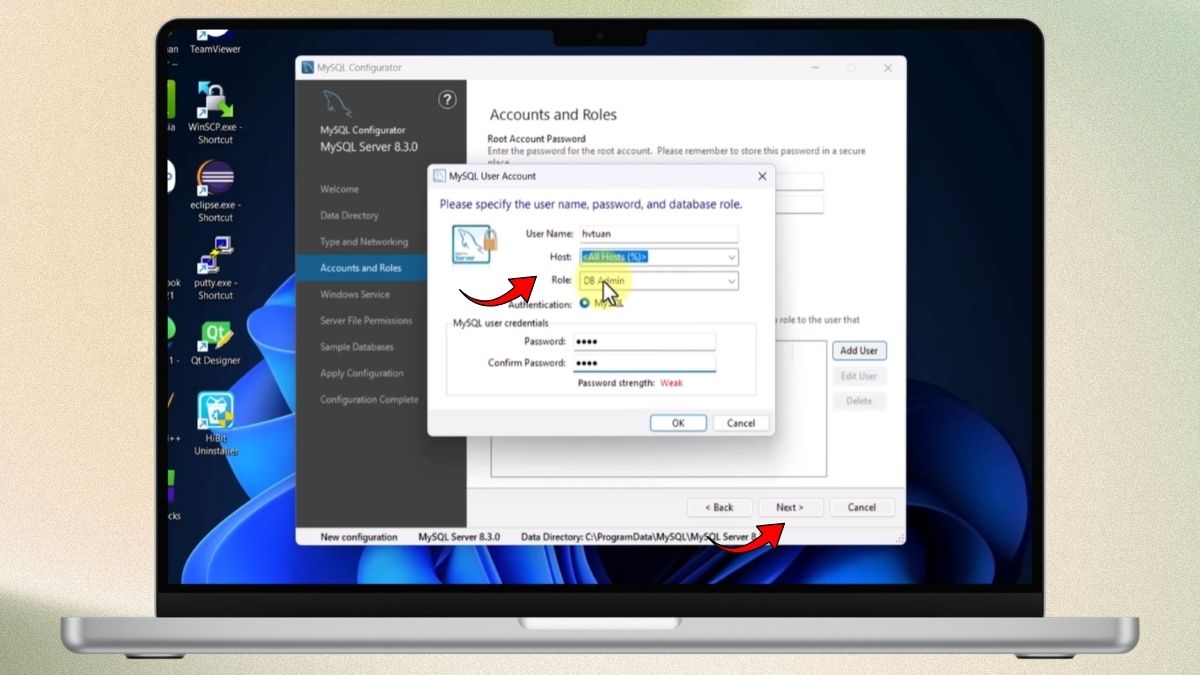
Task: Close the MySQL User Account dialog
Action: coord(762,176)
